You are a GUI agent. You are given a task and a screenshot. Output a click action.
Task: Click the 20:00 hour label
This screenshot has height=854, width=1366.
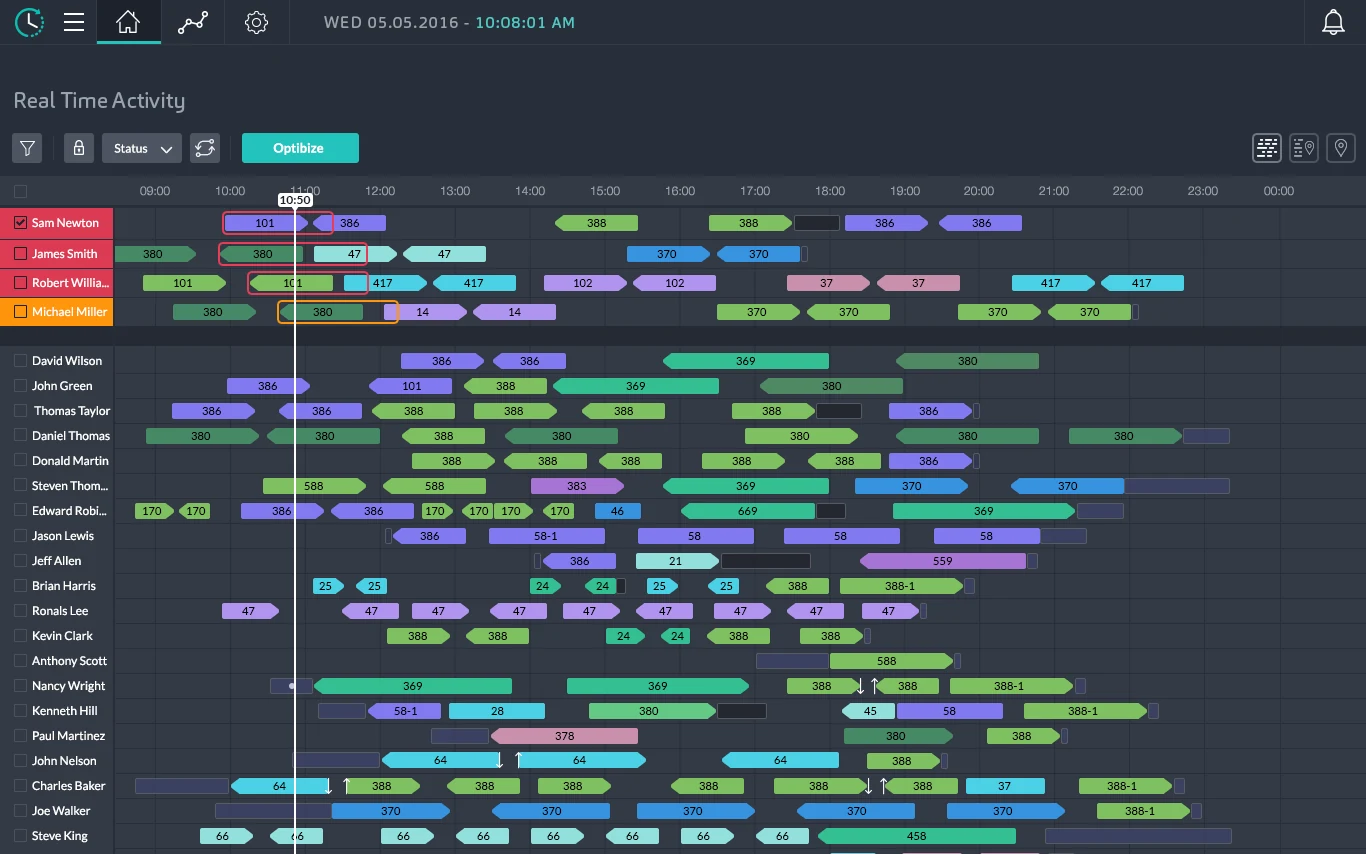[979, 191]
